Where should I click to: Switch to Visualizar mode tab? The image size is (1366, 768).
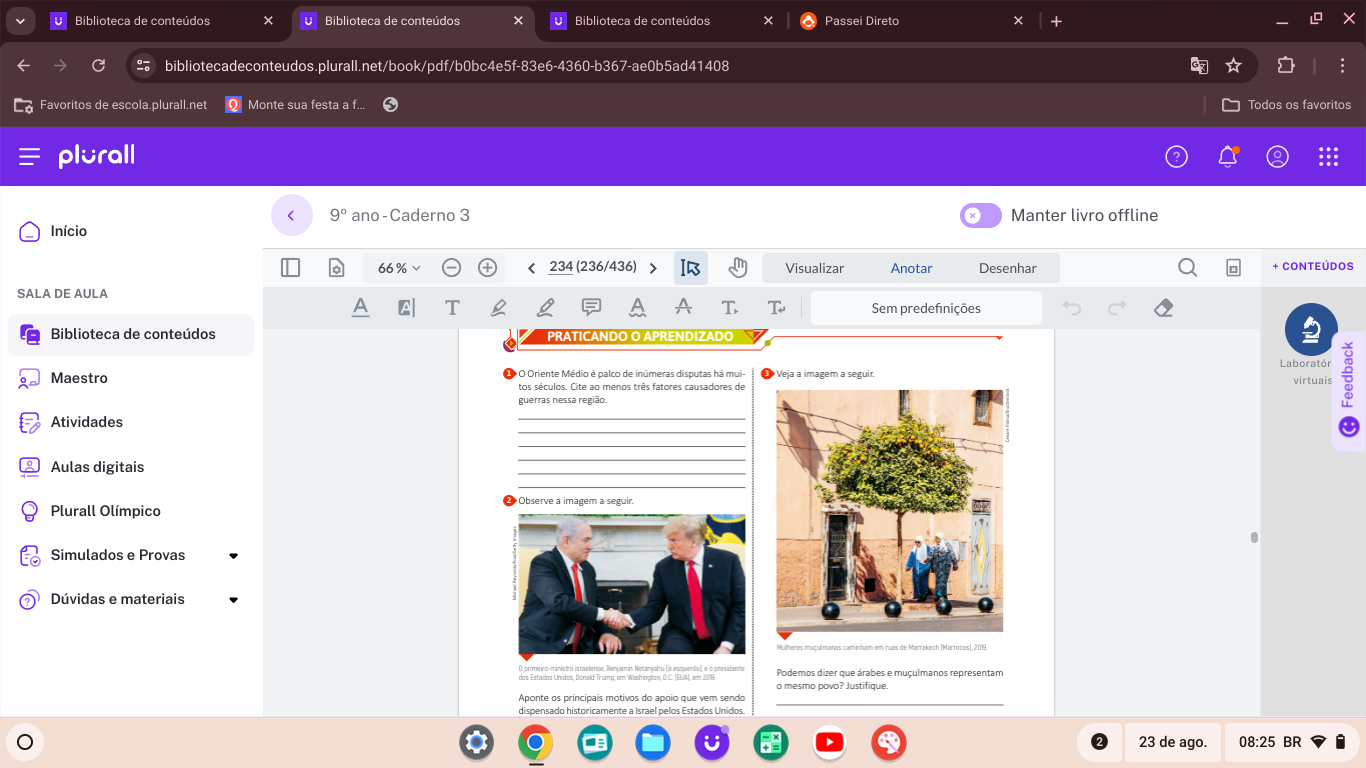[x=814, y=268]
